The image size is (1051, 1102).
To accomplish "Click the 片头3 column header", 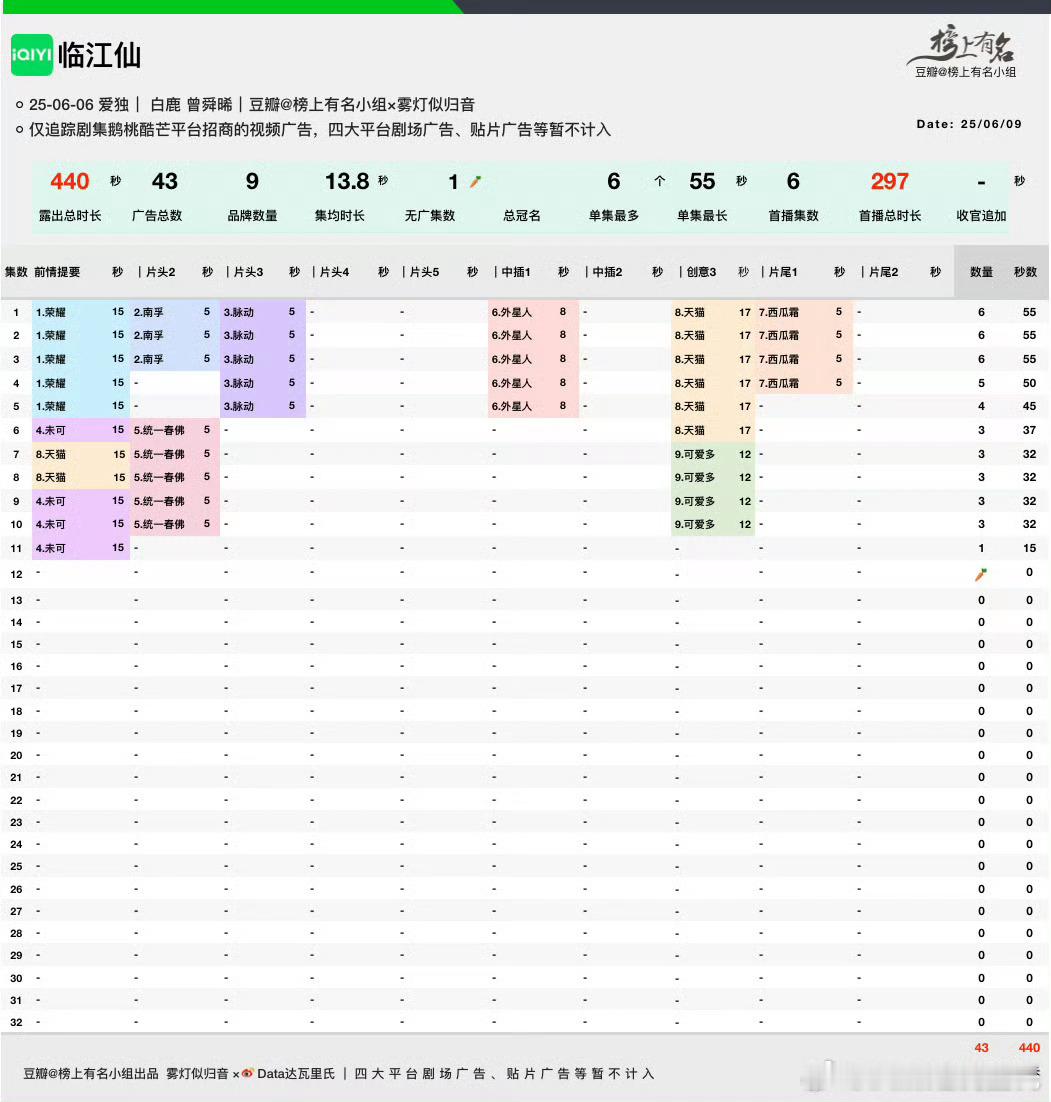I will [x=248, y=272].
